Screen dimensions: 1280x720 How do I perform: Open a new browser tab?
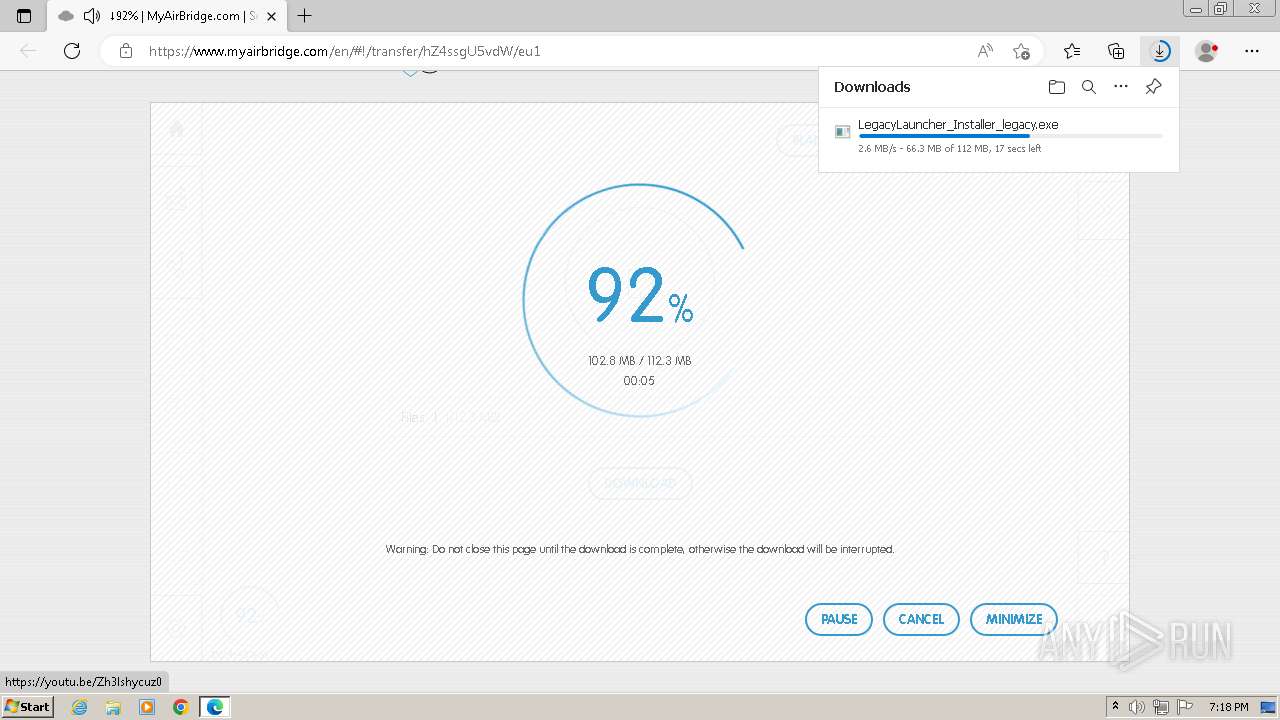pyautogui.click(x=305, y=16)
